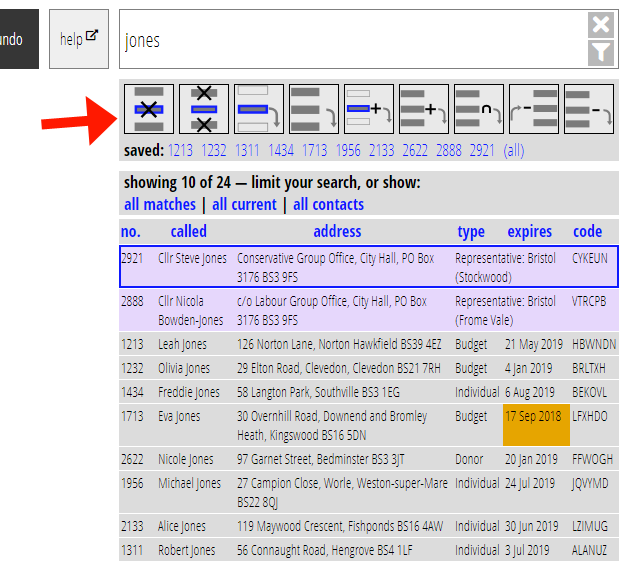Open saved record 2921 link
Screen dimensions: 625x575
[x=482, y=151]
